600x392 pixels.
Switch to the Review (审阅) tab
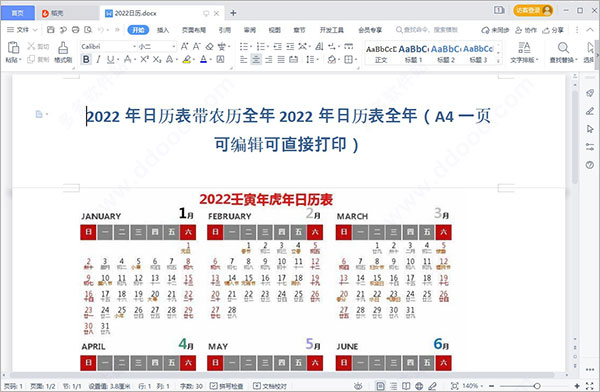pyautogui.click(x=249, y=30)
